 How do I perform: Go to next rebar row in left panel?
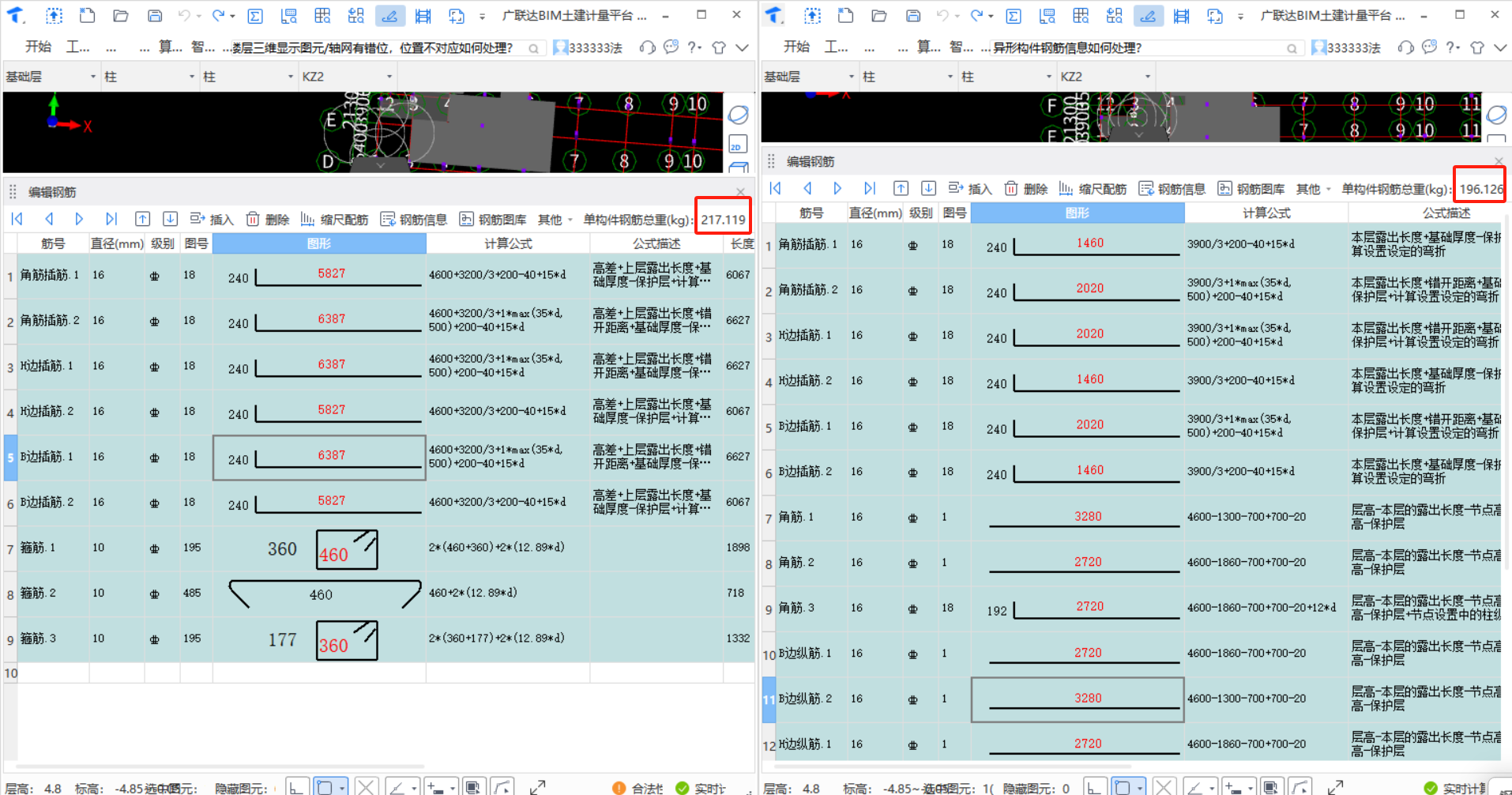[79, 219]
